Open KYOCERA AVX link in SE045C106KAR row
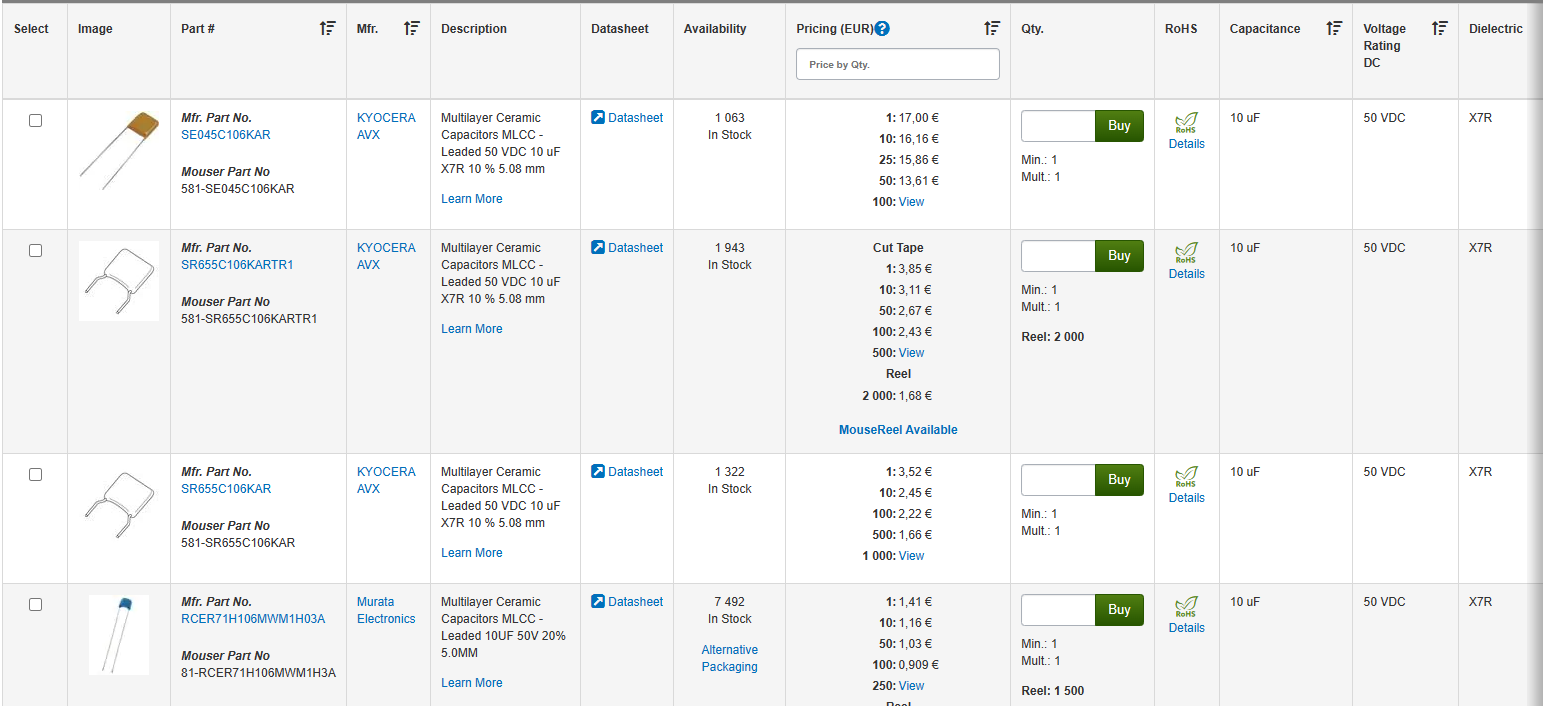The image size is (1543, 706). pos(386,126)
